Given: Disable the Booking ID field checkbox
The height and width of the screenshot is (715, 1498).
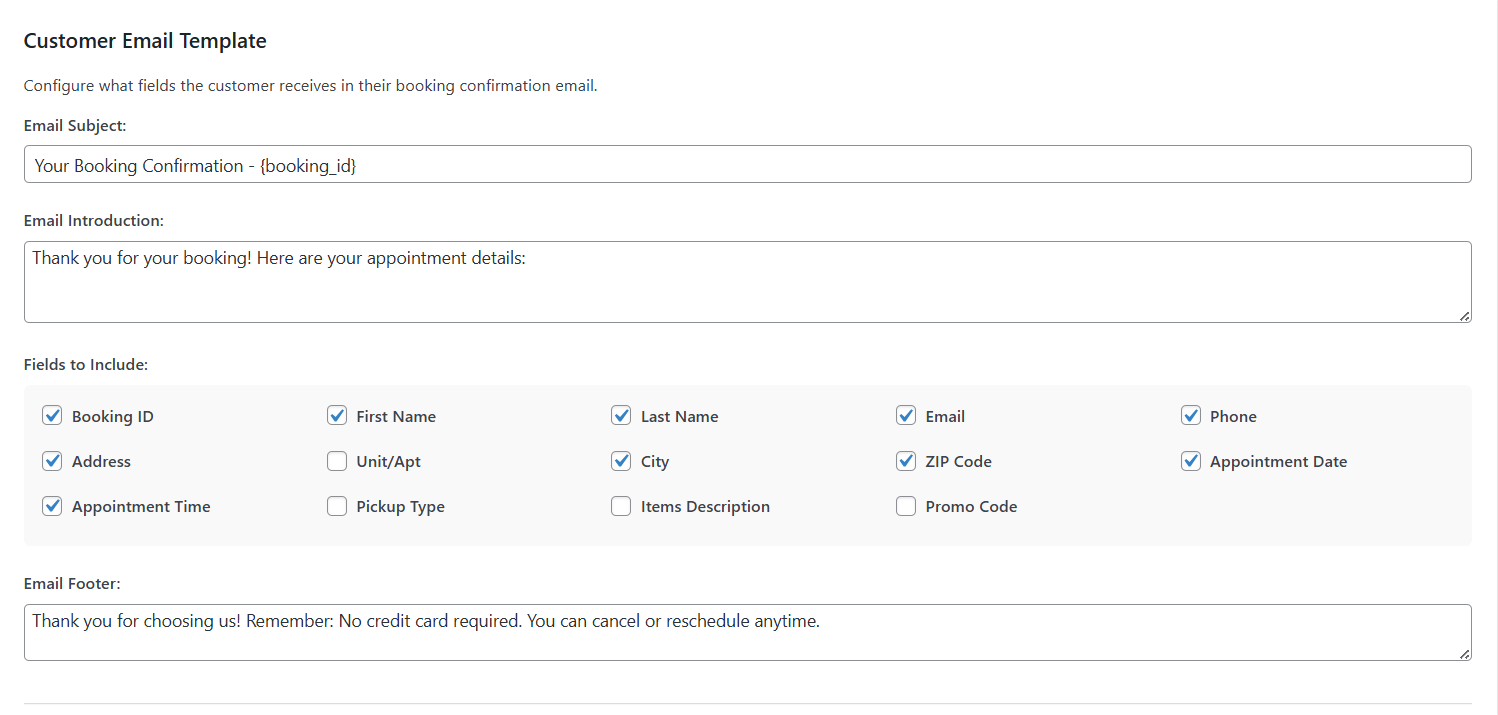Looking at the screenshot, I should [x=52, y=415].
